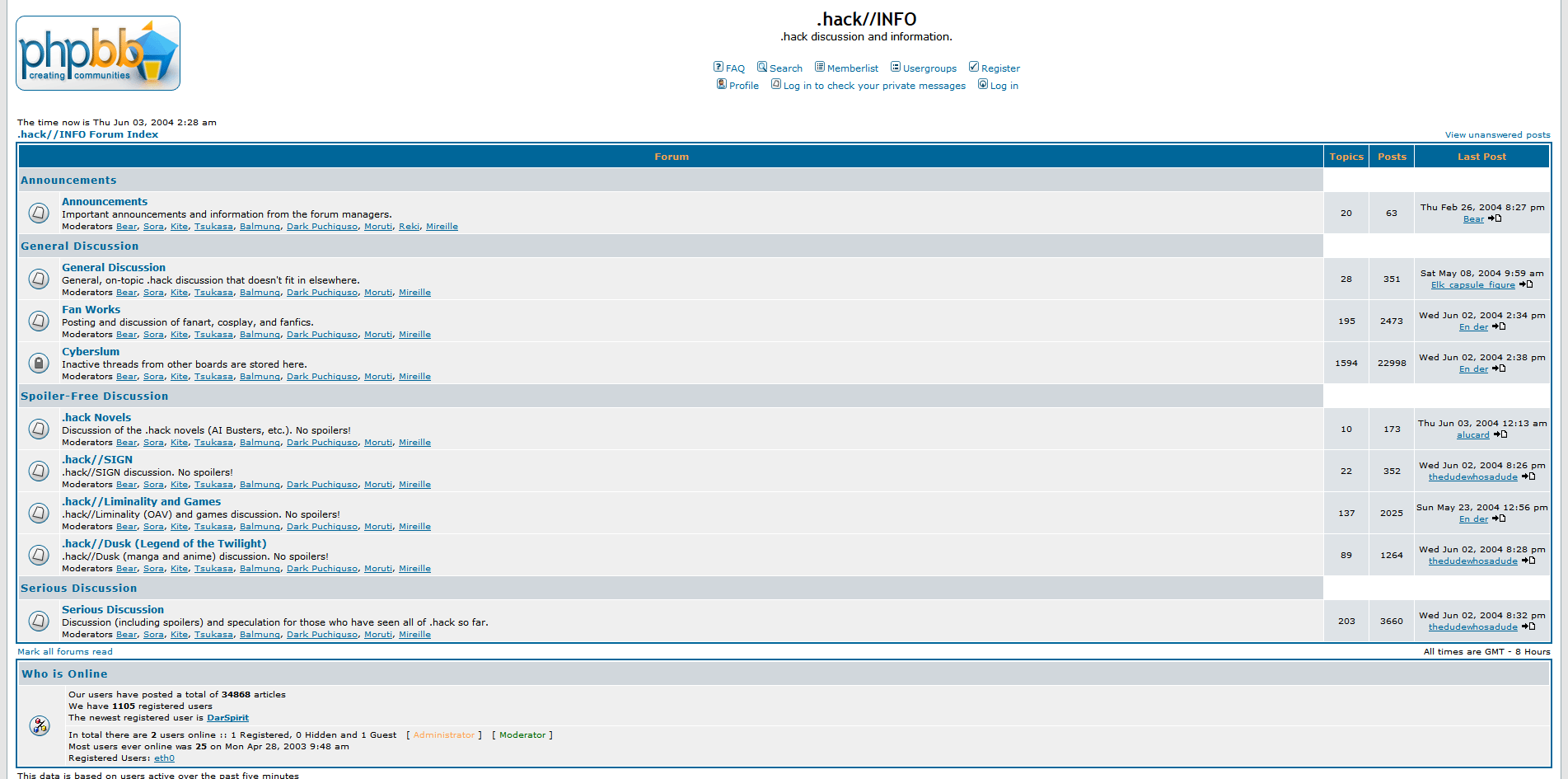Click the .hack Novels forum status icon
This screenshot has width=1568, height=779.
pos(39,429)
